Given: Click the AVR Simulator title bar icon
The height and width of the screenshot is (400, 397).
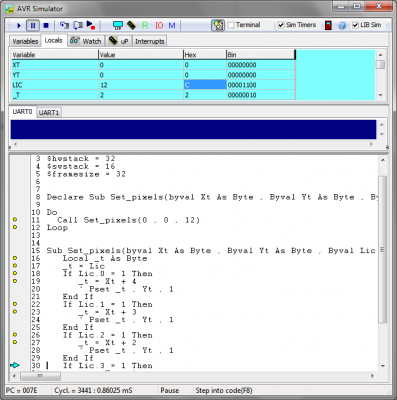Looking at the screenshot, I should pyautogui.click(x=10, y=9).
